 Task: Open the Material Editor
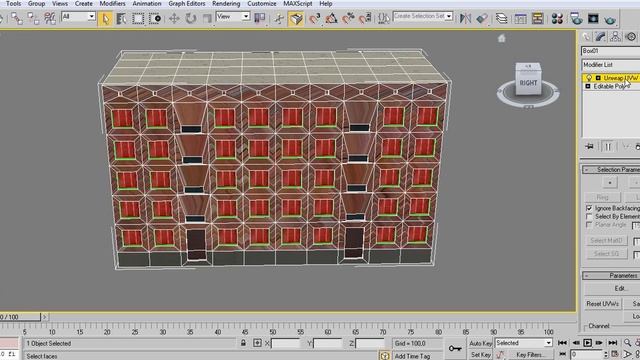[x=557, y=18]
